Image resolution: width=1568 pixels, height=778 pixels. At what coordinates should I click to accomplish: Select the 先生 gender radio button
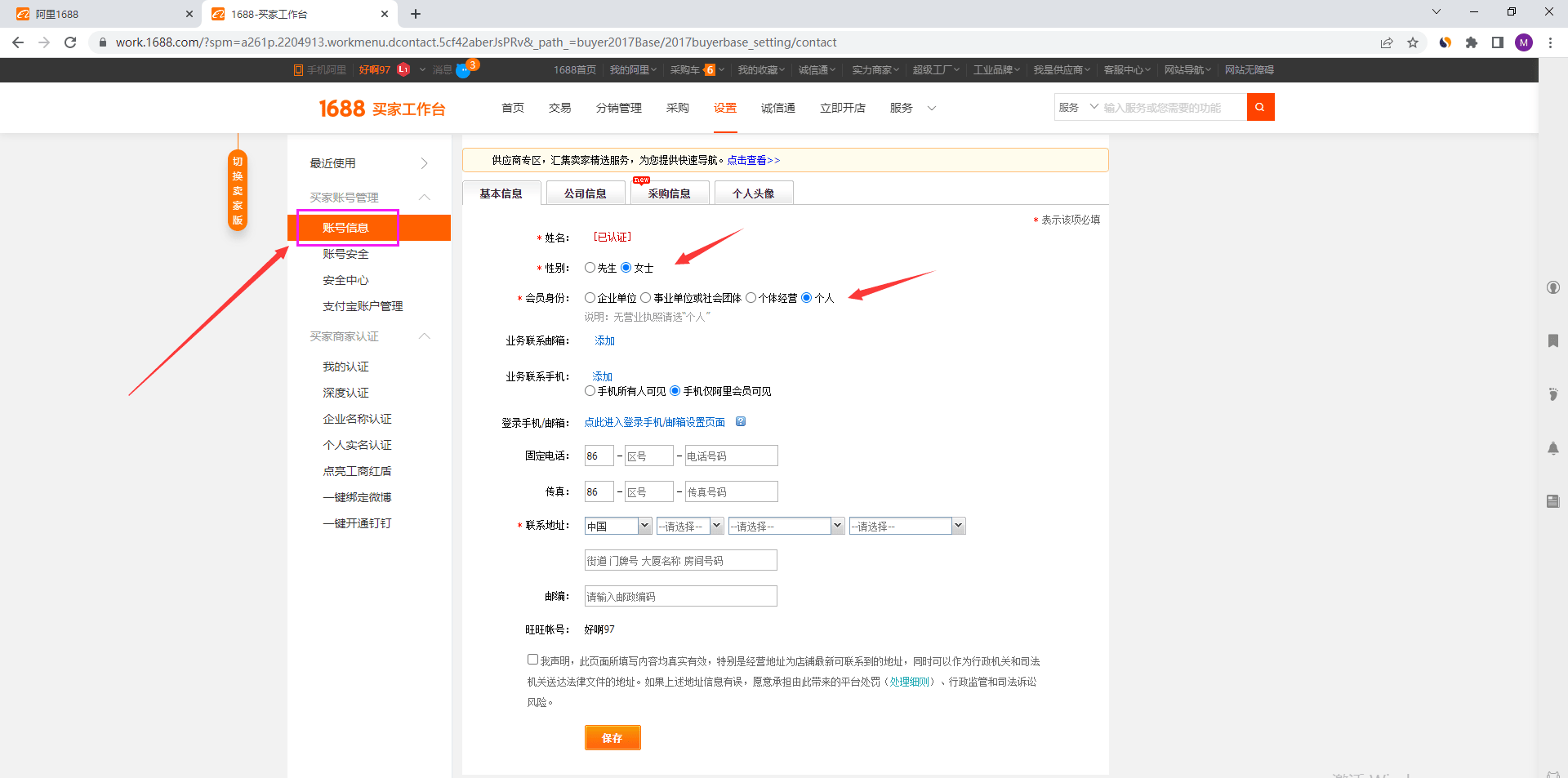coord(590,268)
